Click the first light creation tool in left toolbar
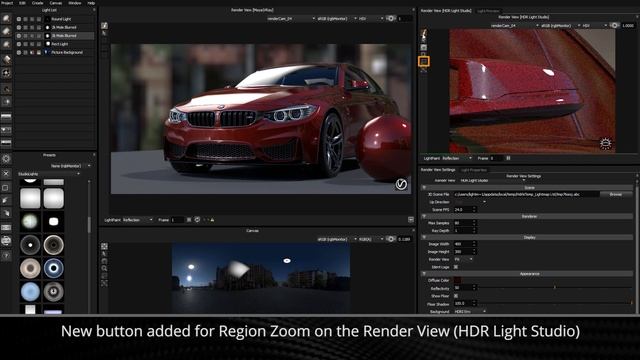 tap(6, 19)
